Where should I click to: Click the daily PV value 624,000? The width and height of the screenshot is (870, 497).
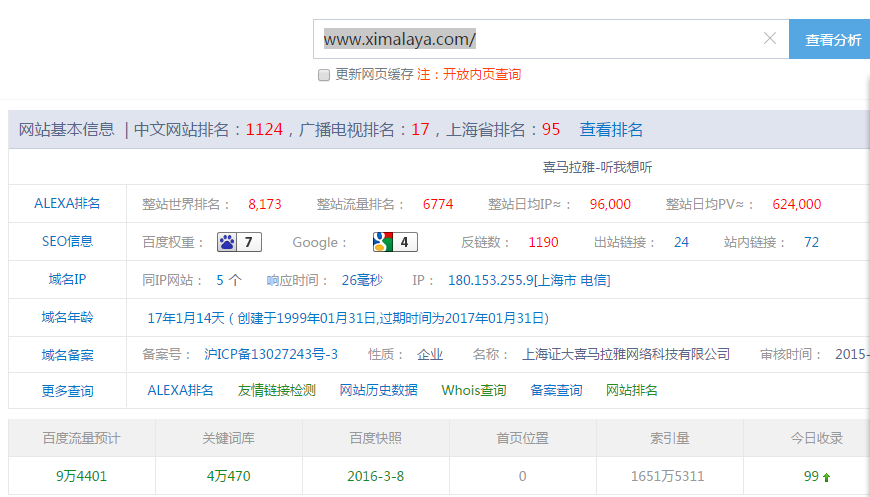pyautogui.click(x=796, y=205)
